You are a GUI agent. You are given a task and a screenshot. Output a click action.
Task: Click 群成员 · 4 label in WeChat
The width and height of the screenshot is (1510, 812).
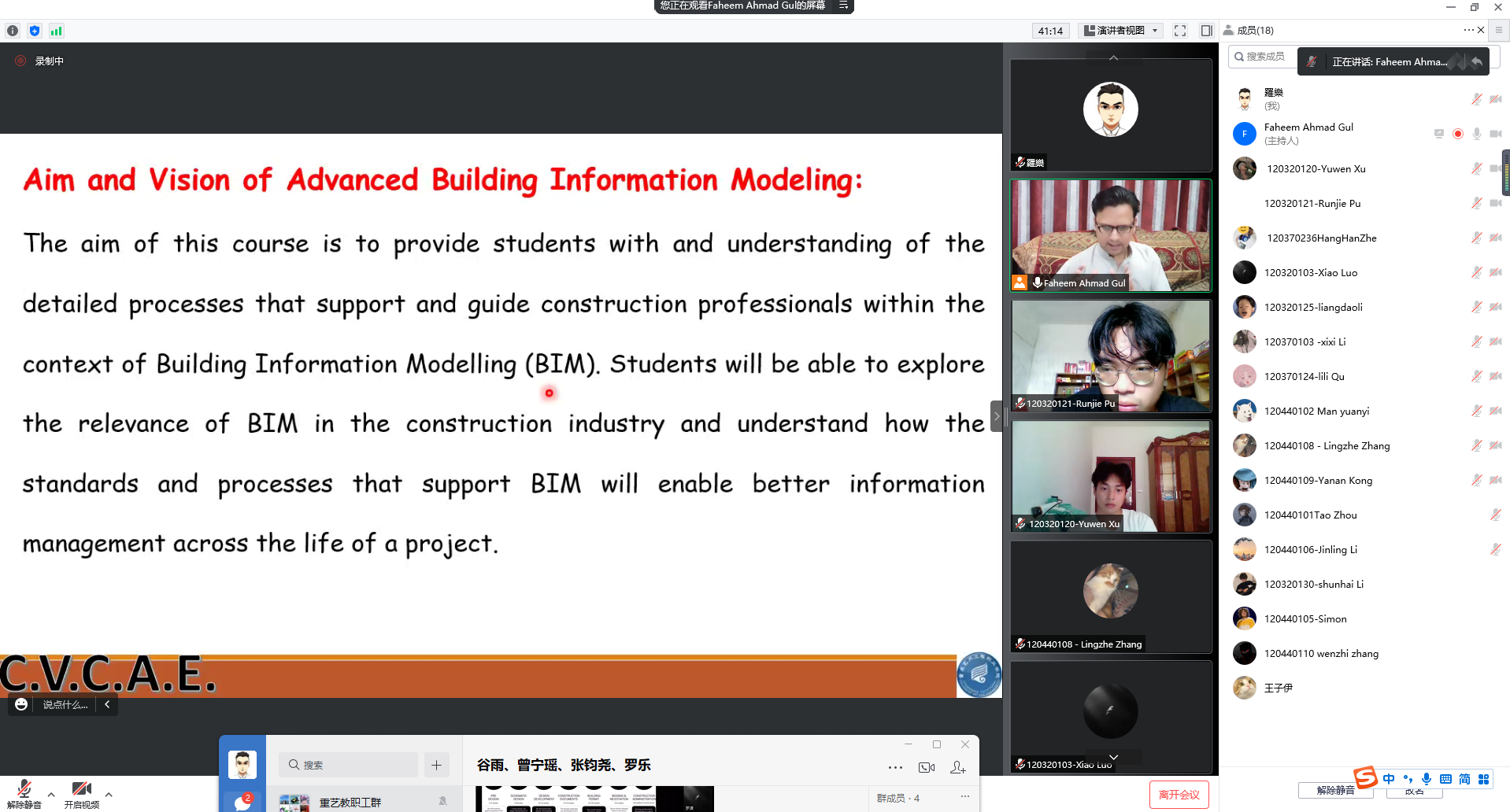pos(898,798)
